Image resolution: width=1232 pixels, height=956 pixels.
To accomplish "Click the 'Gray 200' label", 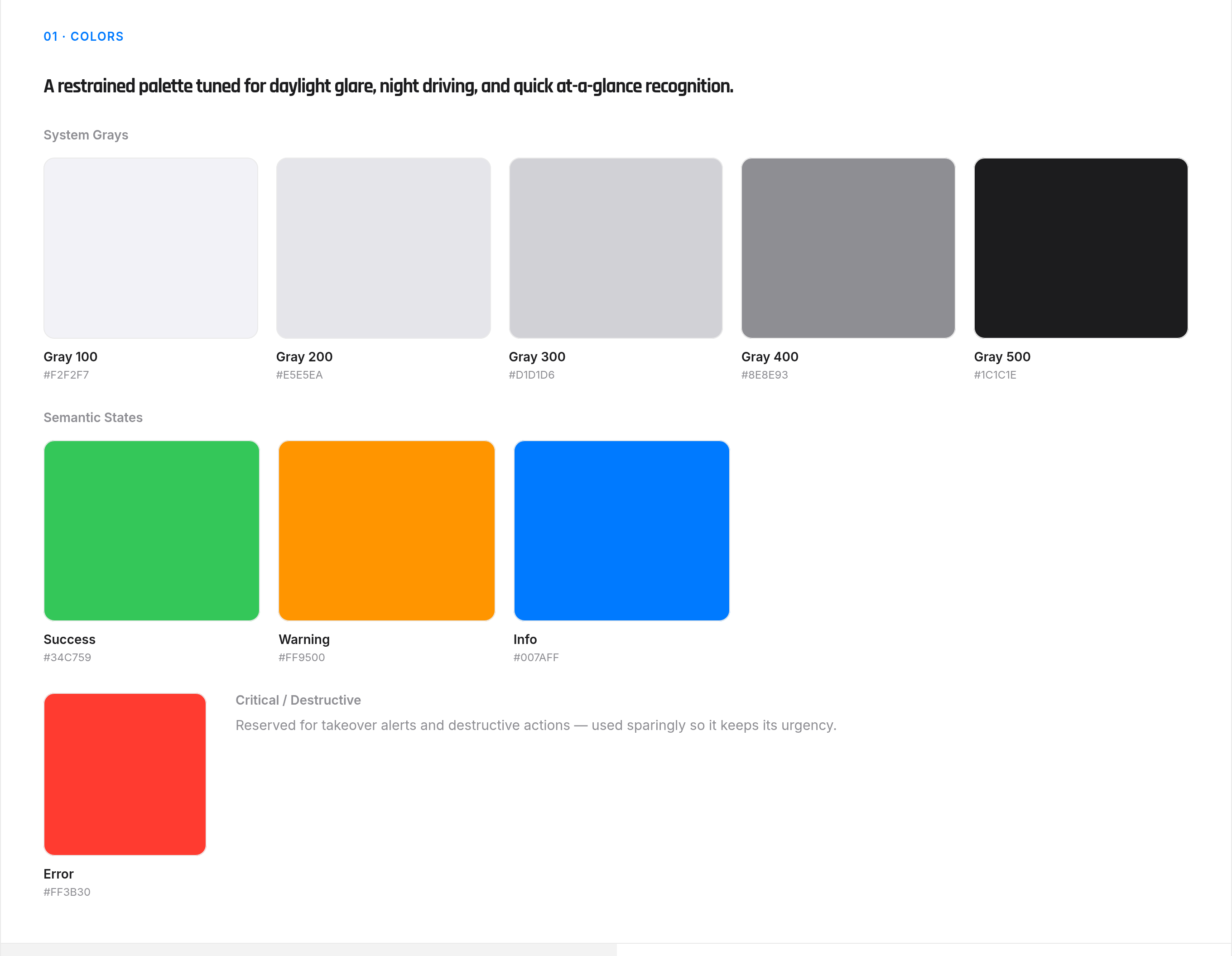I will click(304, 356).
